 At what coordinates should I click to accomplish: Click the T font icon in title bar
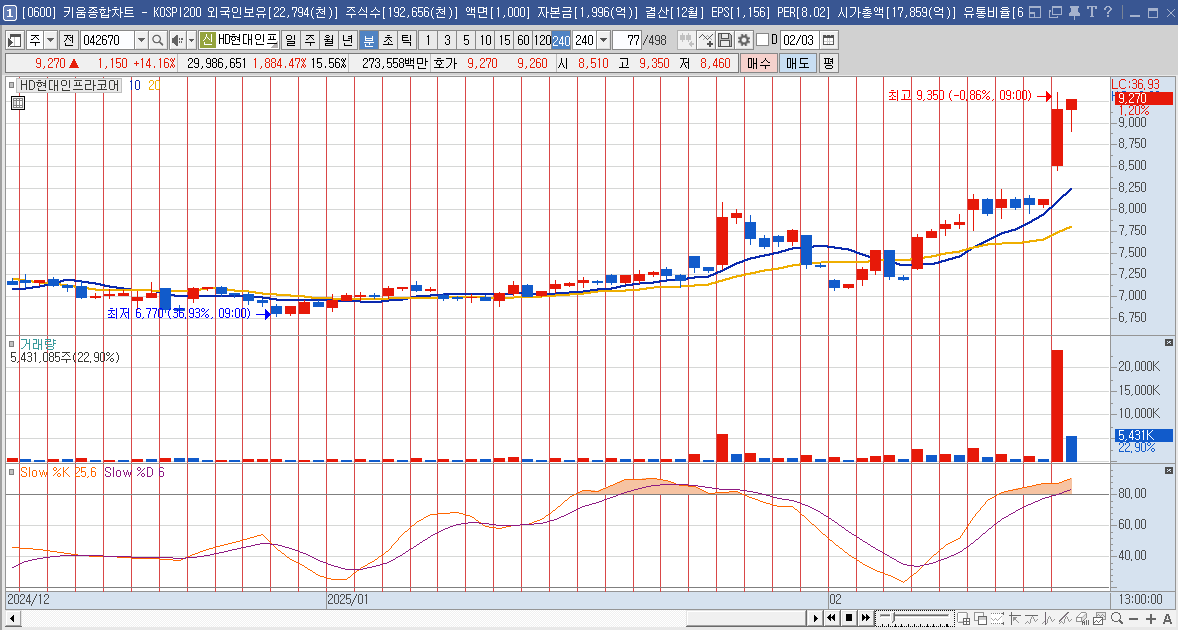coord(1091,12)
